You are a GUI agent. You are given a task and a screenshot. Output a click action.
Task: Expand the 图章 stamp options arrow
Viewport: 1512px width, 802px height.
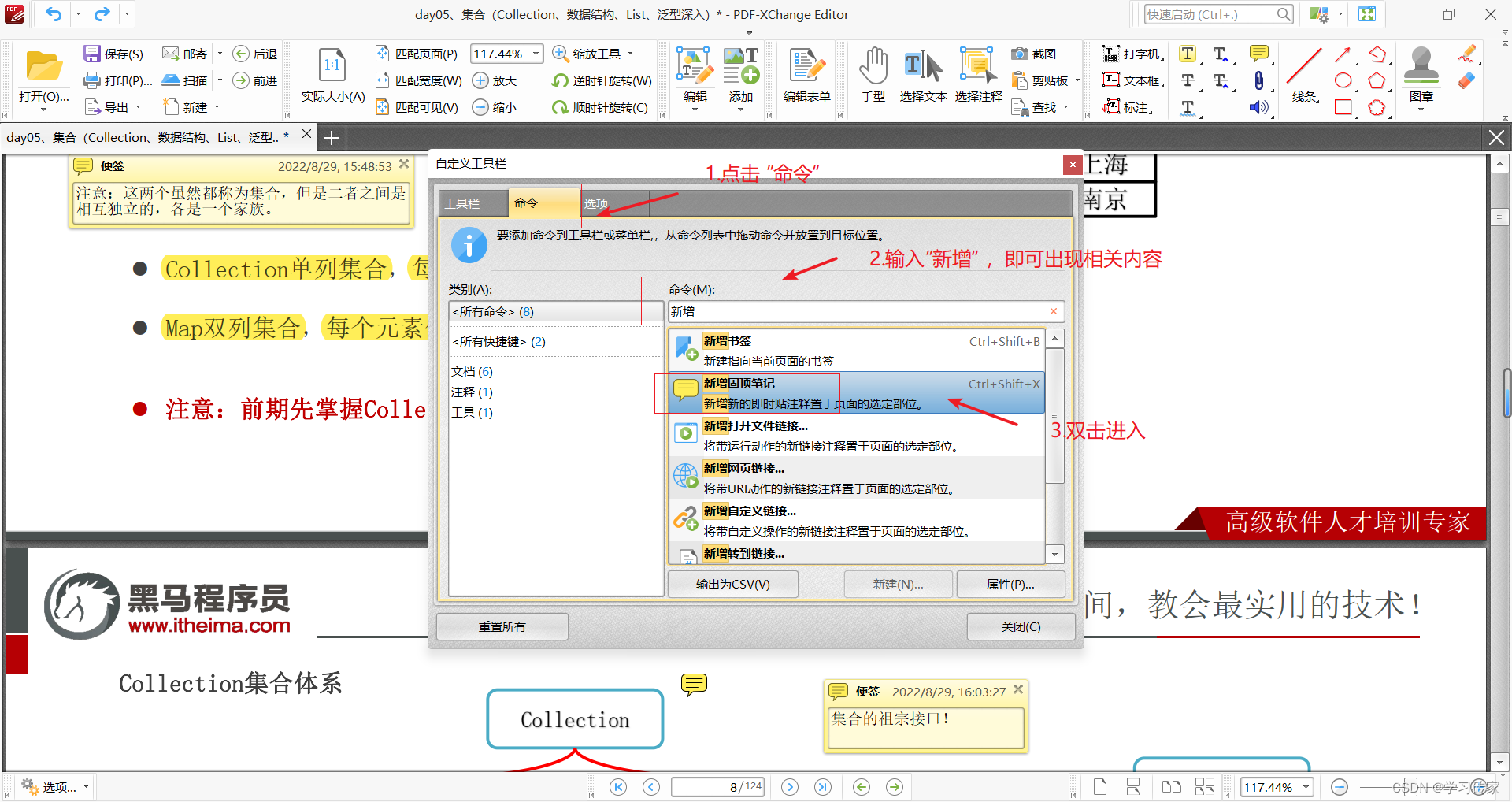click(1421, 110)
